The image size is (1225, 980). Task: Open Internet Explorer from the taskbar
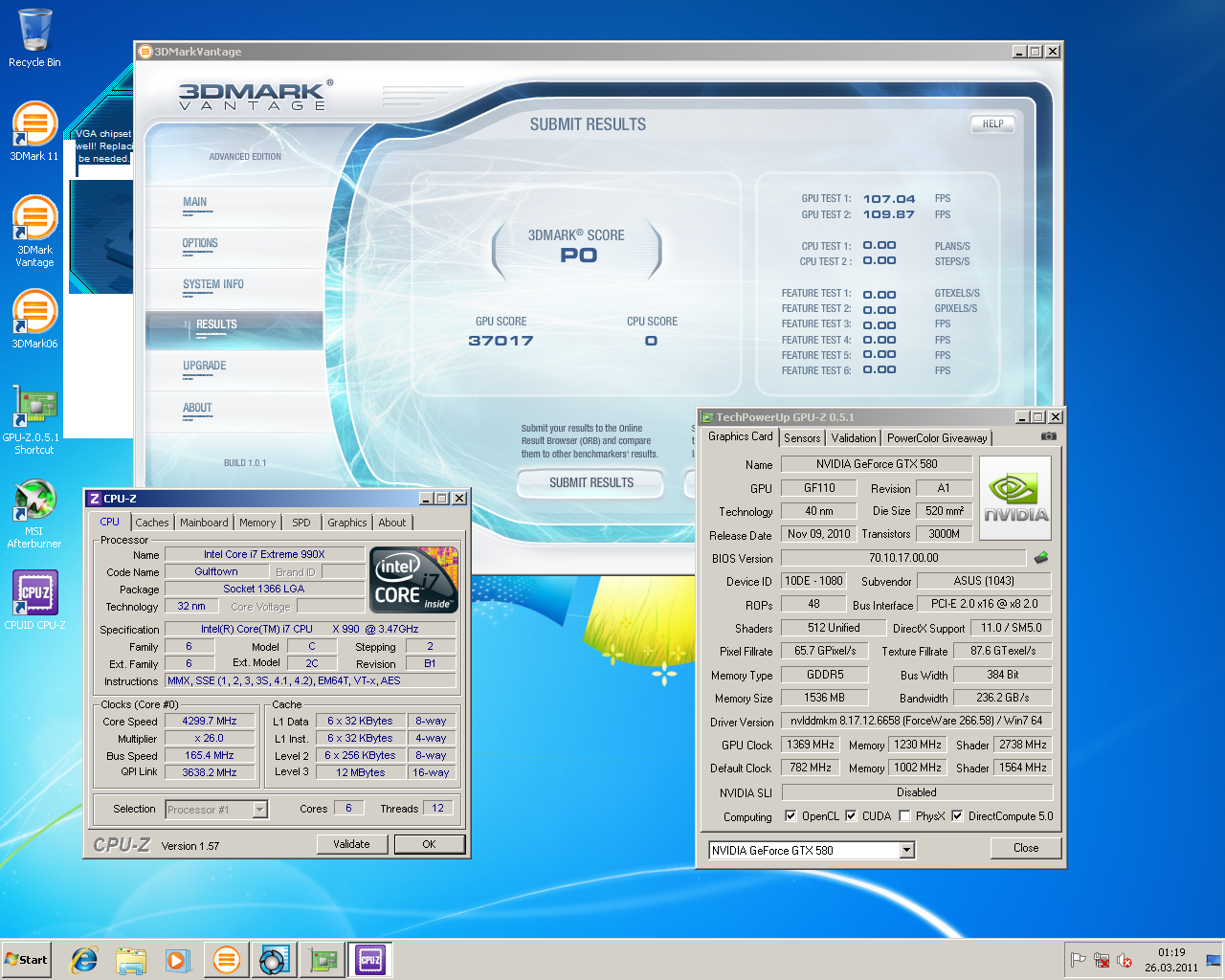point(85,960)
